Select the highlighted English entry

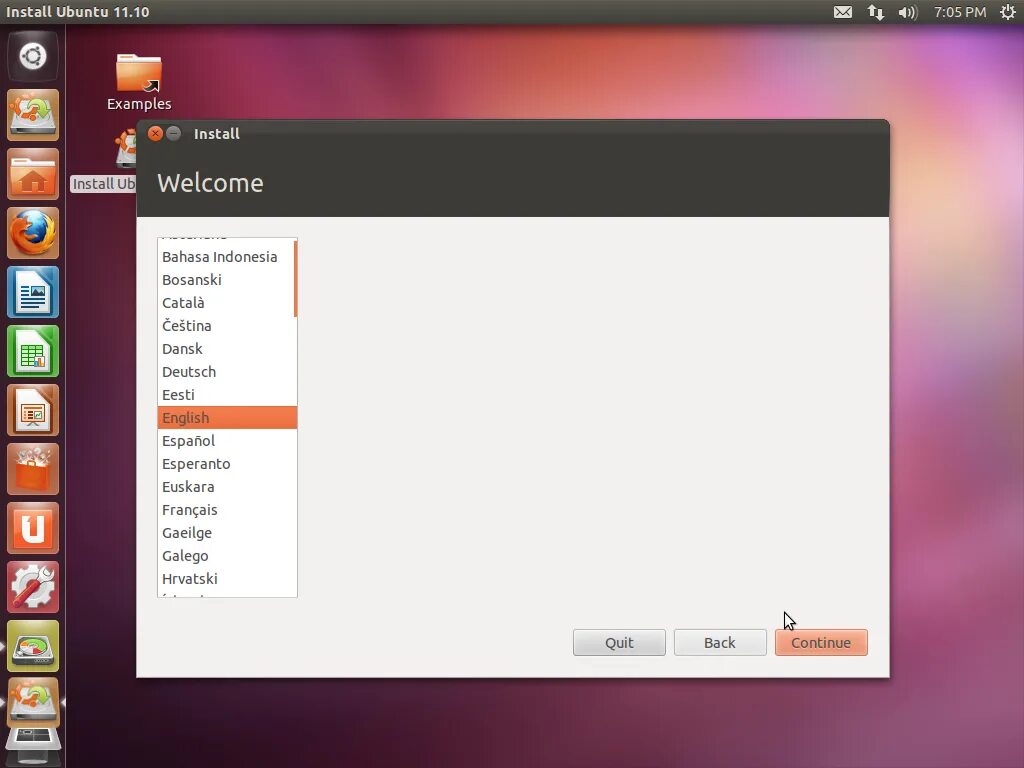(x=227, y=417)
